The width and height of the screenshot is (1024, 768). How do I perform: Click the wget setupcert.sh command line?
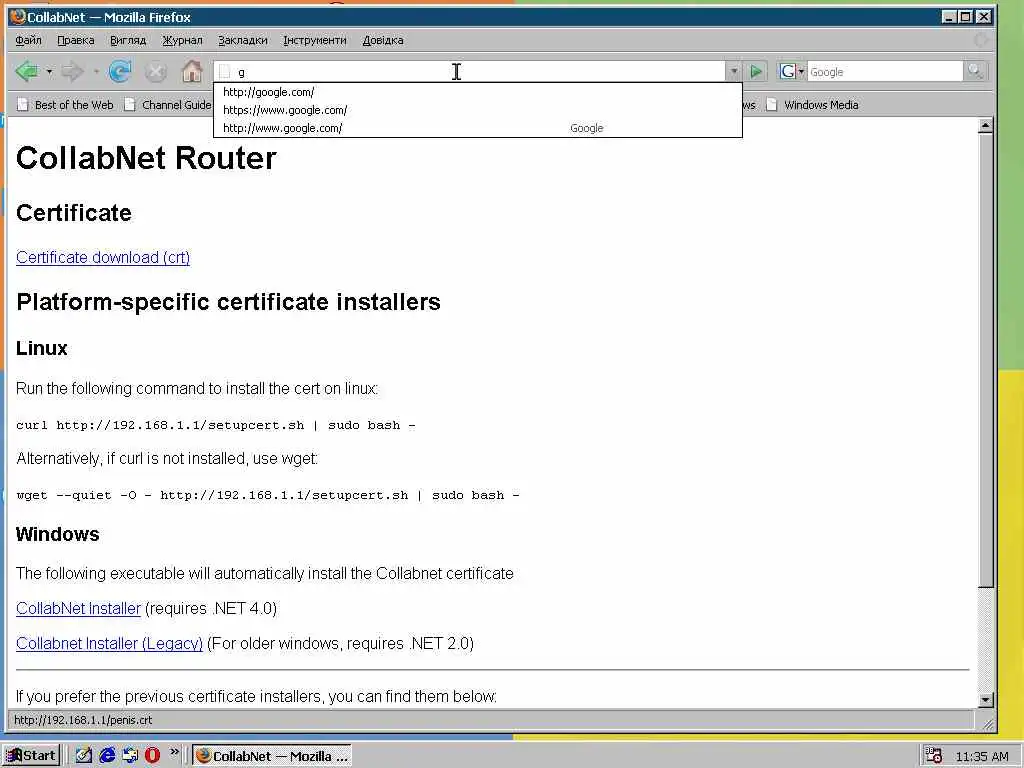[x=268, y=495]
